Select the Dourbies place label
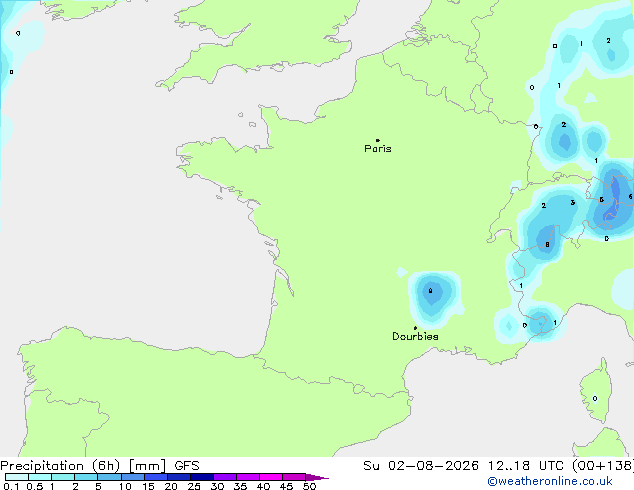This screenshot has height=490, width=634. tap(415, 336)
